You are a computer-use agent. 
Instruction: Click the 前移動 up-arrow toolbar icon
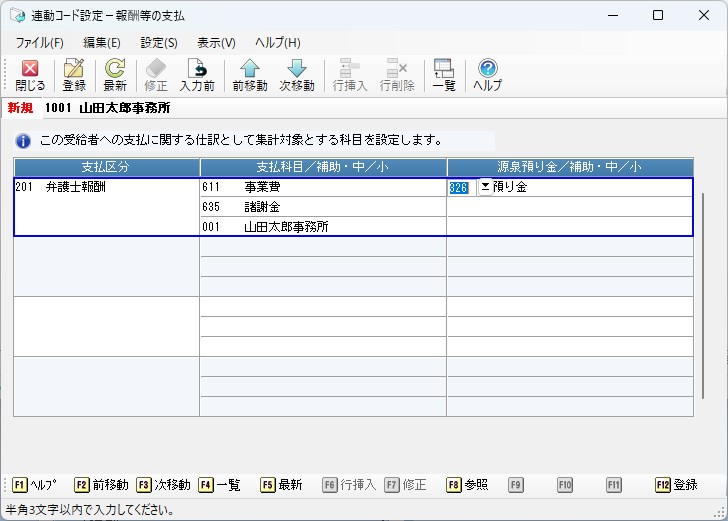pyautogui.click(x=249, y=75)
